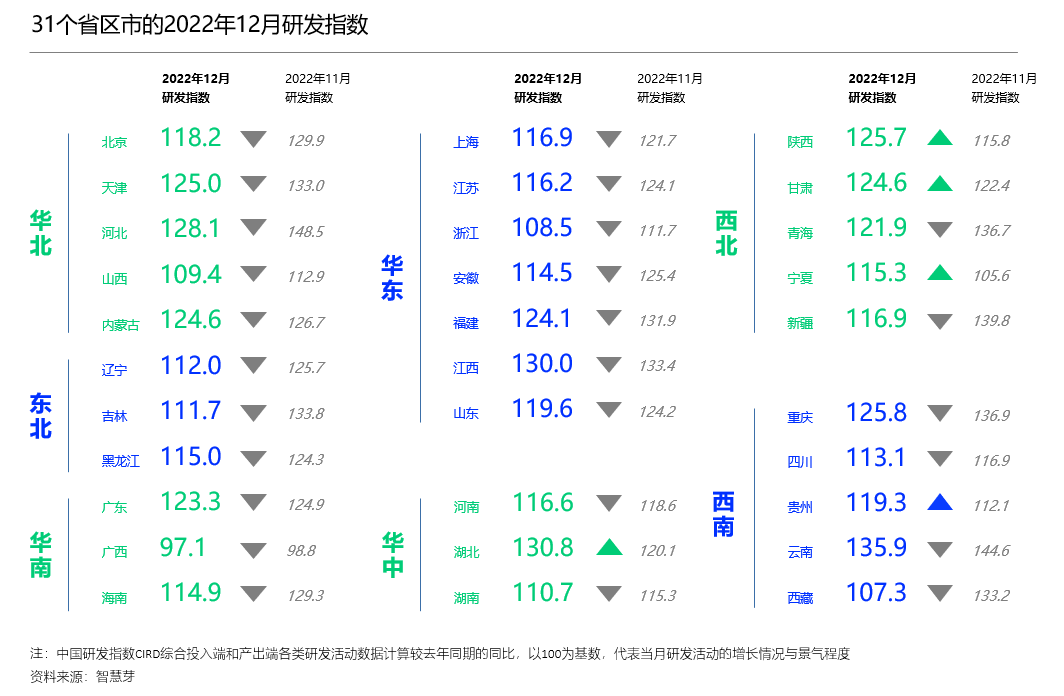The width and height of the screenshot is (1064, 696).
Task: Click the 资料来源 智慧芽 source line
Action: [82, 676]
